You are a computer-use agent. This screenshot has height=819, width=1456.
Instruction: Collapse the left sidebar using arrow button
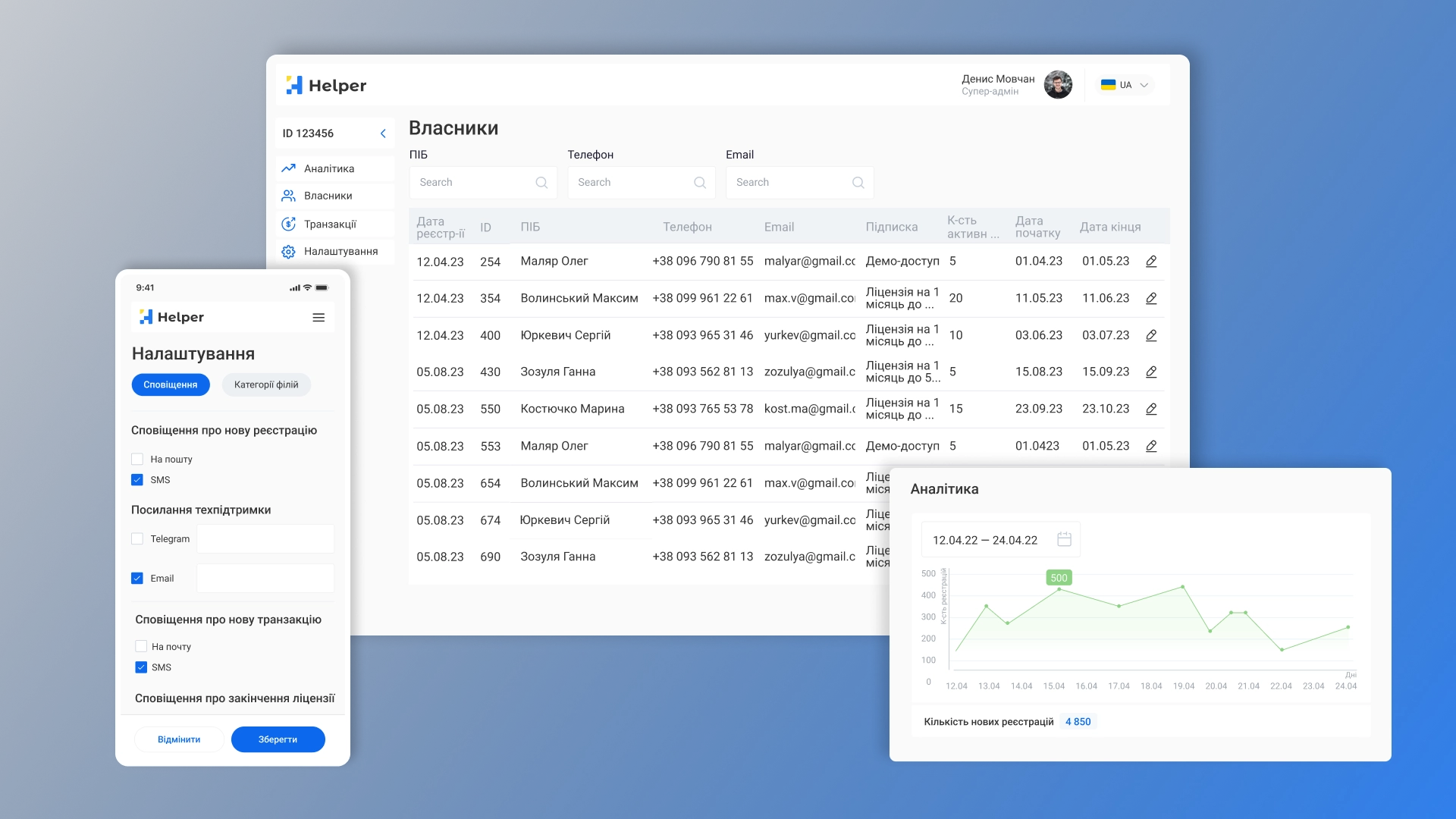coord(382,133)
